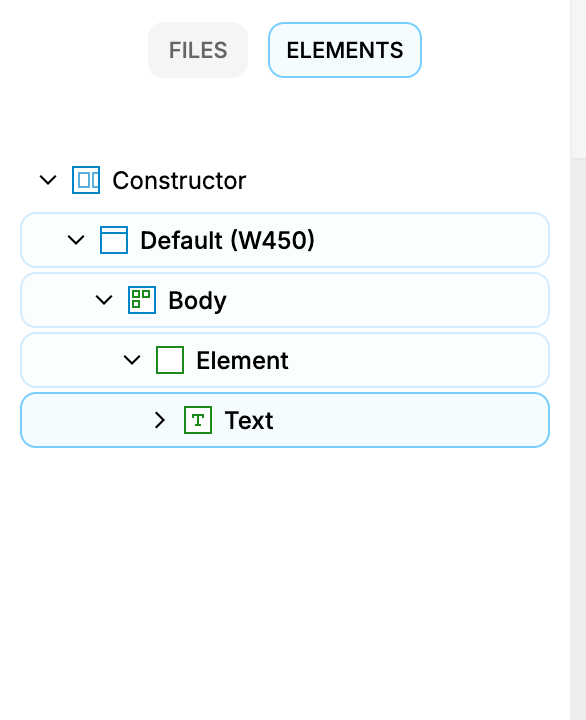Click the Default (W450) window icon
The width and height of the screenshot is (586, 720).
coord(114,240)
